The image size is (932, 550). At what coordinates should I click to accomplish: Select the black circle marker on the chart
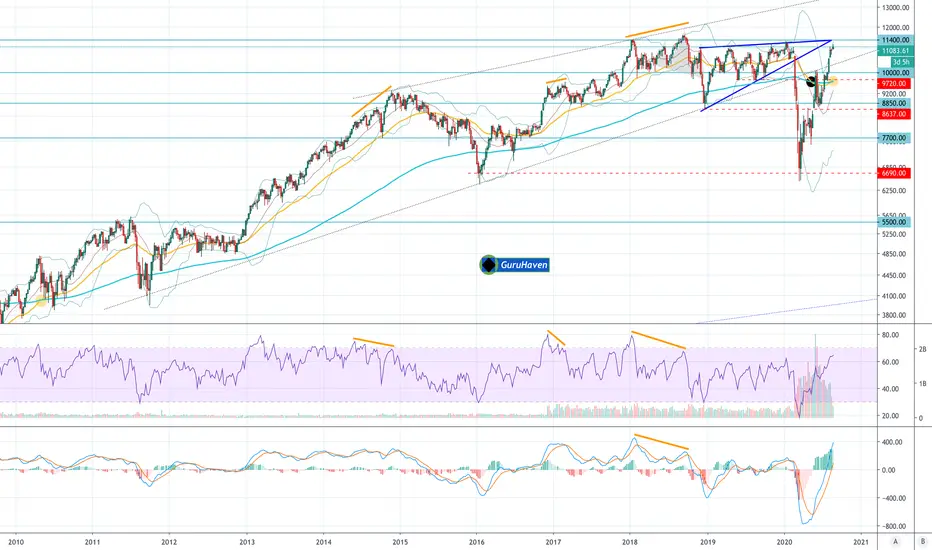pos(811,81)
